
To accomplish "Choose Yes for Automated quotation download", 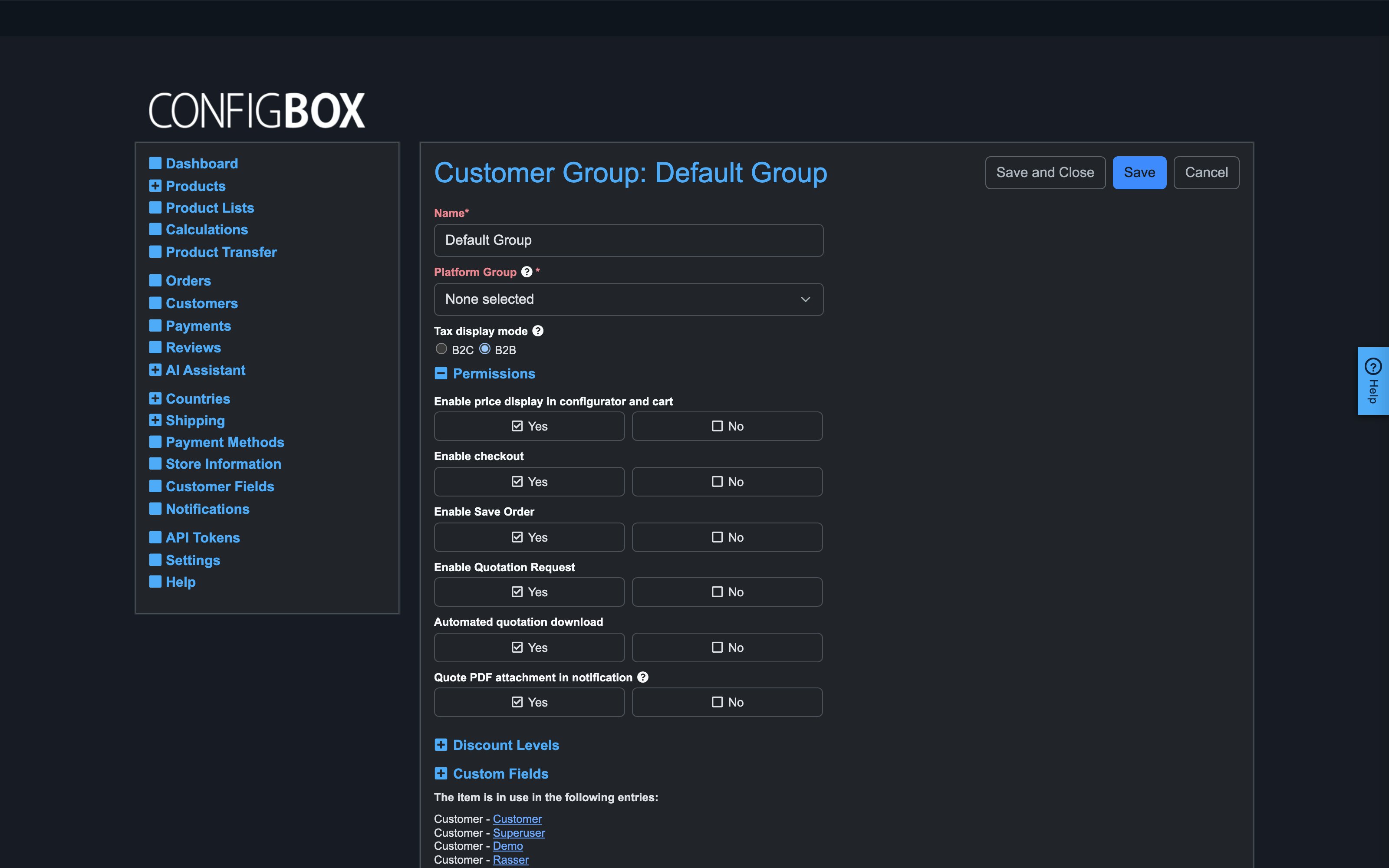I will pos(529,648).
